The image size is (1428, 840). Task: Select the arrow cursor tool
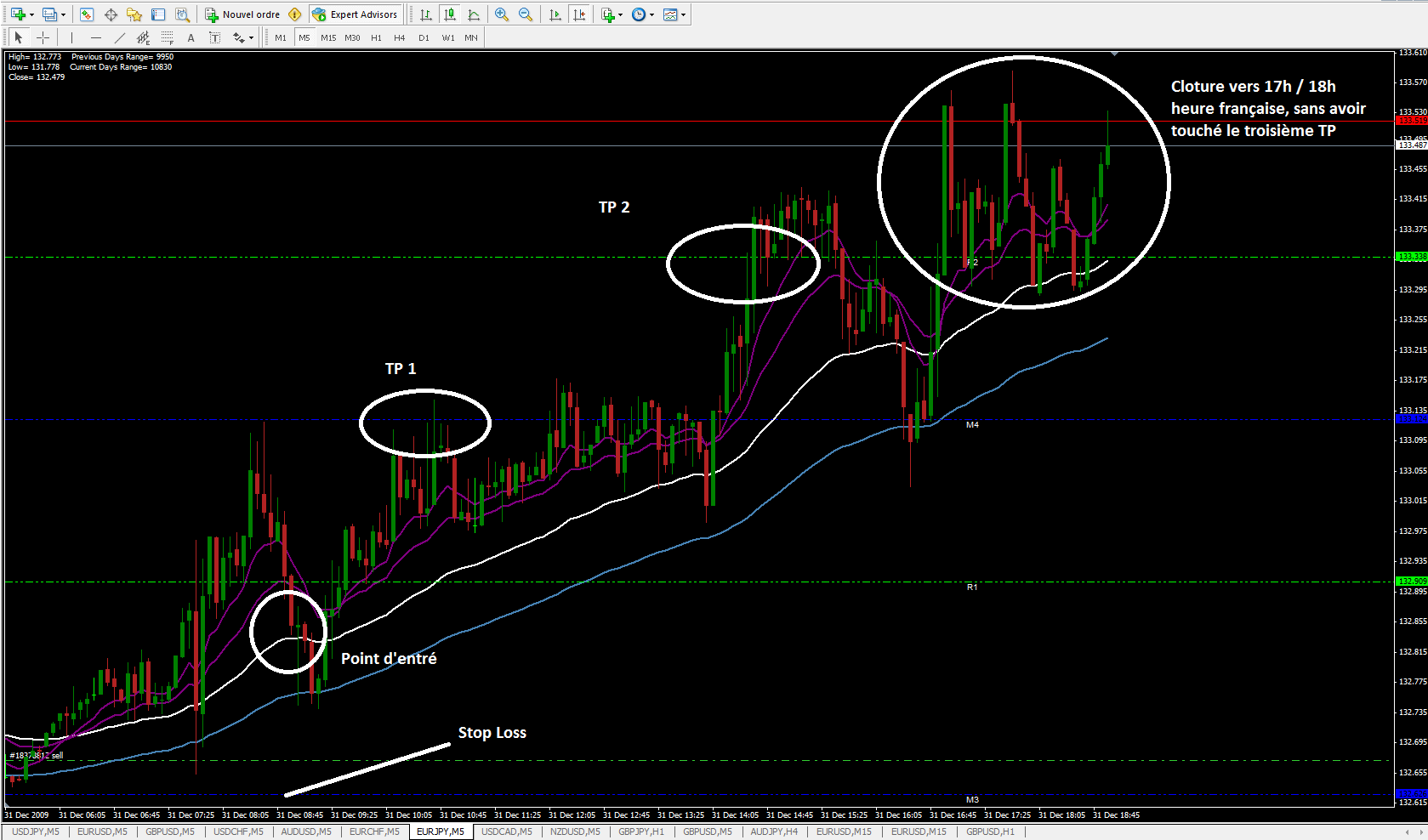pos(19,37)
